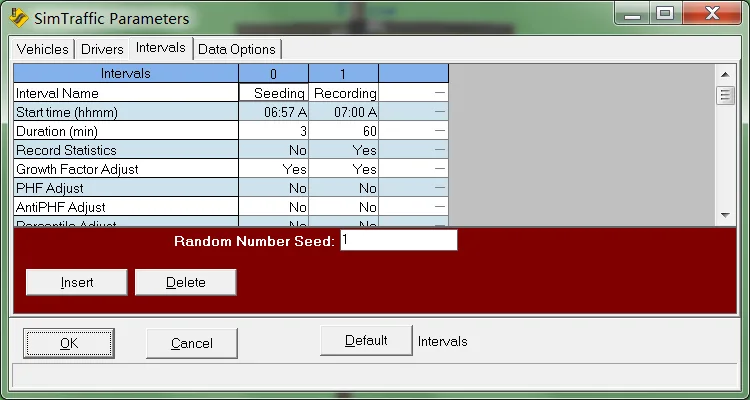Select the Intervals tab
750x400 pixels.
point(161,48)
